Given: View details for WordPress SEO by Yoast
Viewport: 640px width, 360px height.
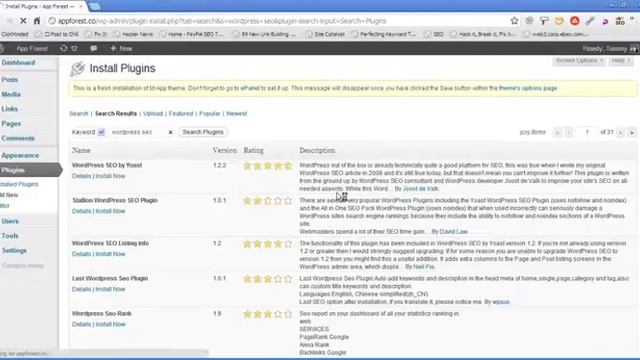Looking at the screenshot, I should click(81, 176).
